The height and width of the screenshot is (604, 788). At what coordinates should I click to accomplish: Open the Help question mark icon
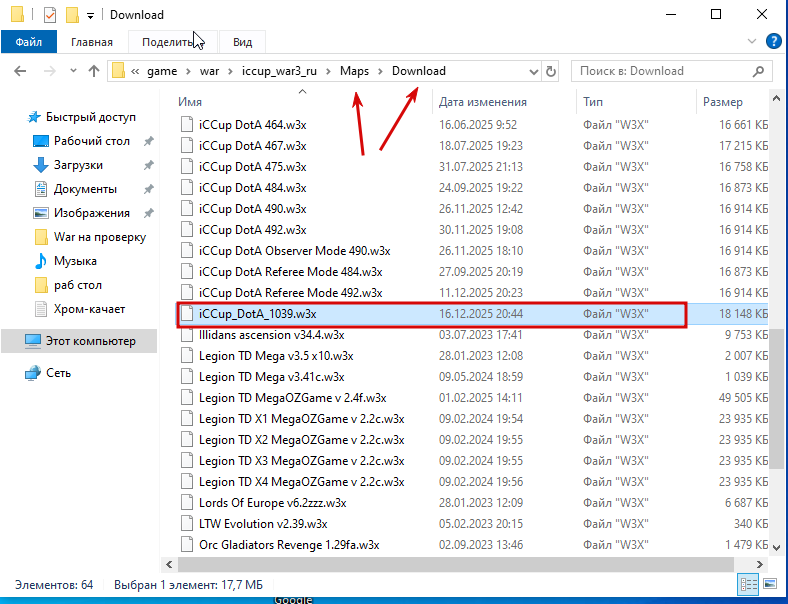(773, 41)
